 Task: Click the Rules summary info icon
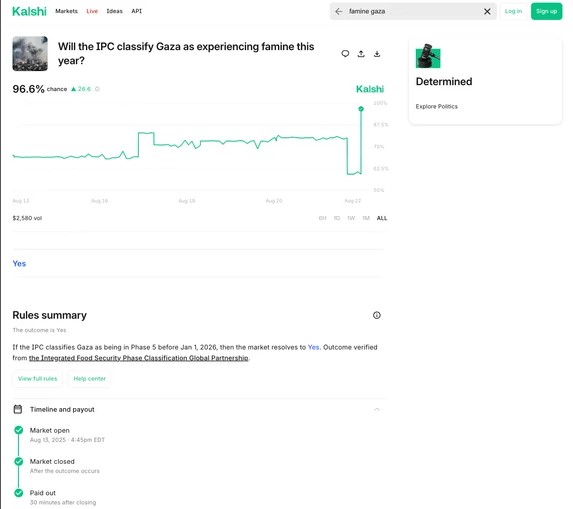(377, 315)
